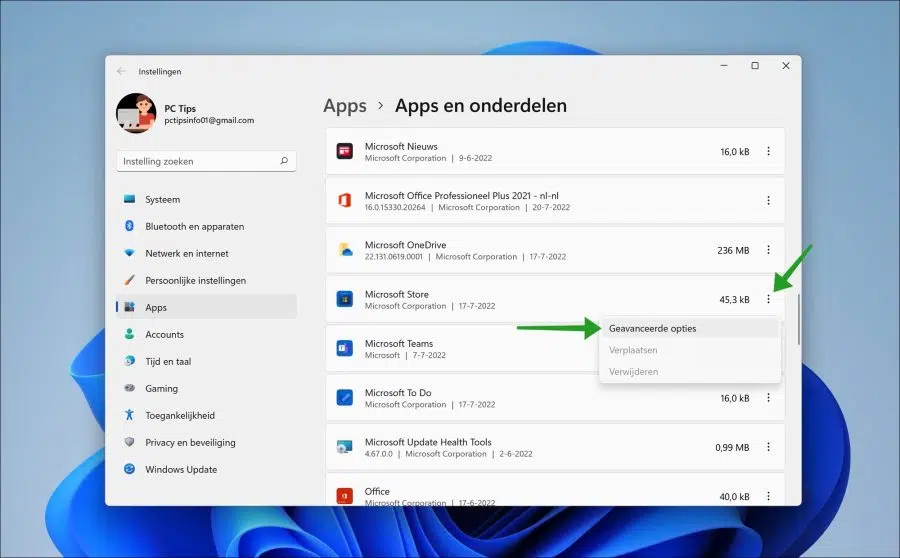
Task: Click the search magnifier icon
Action: pyautogui.click(x=284, y=161)
